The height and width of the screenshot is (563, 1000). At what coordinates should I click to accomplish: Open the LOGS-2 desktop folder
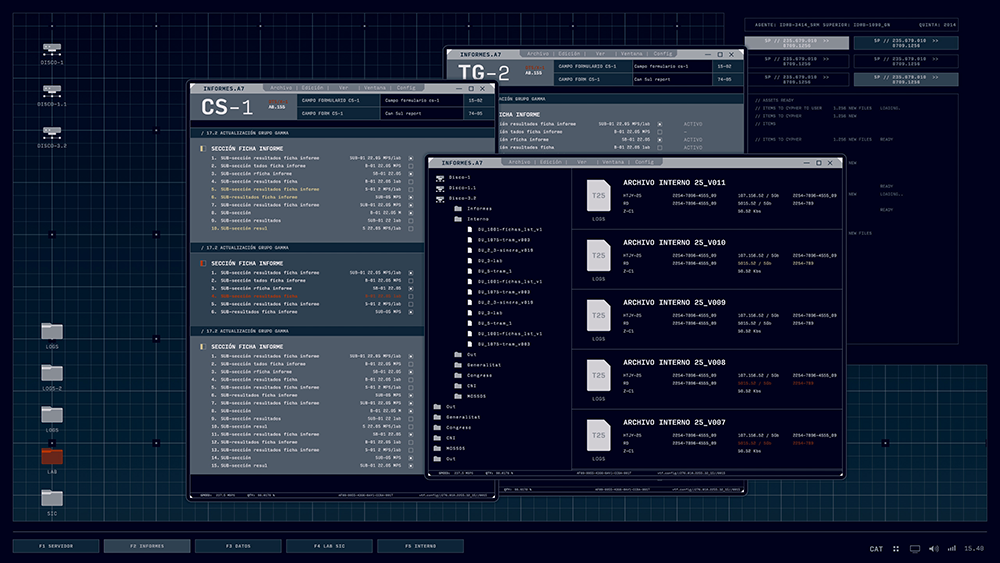pyautogui.click(x=52, y=372)
